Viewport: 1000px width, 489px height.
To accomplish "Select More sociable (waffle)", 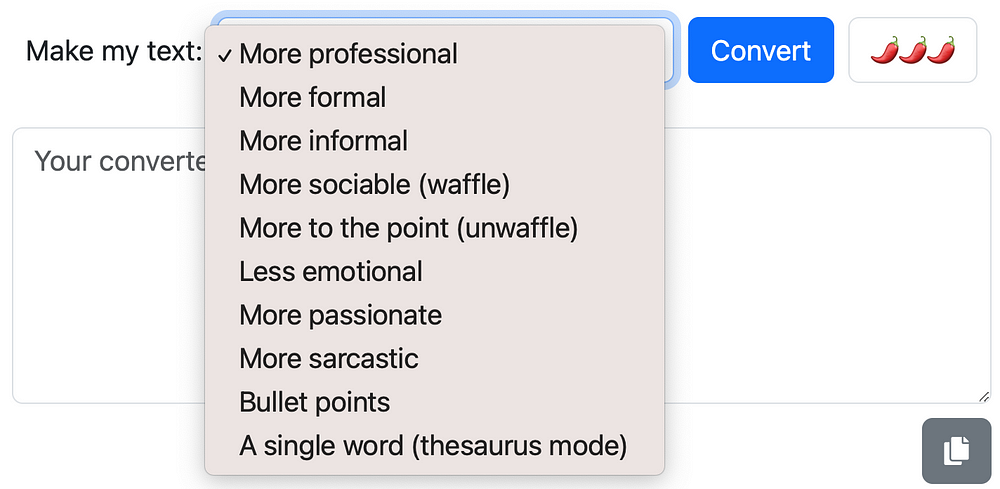I will (374, 185).
